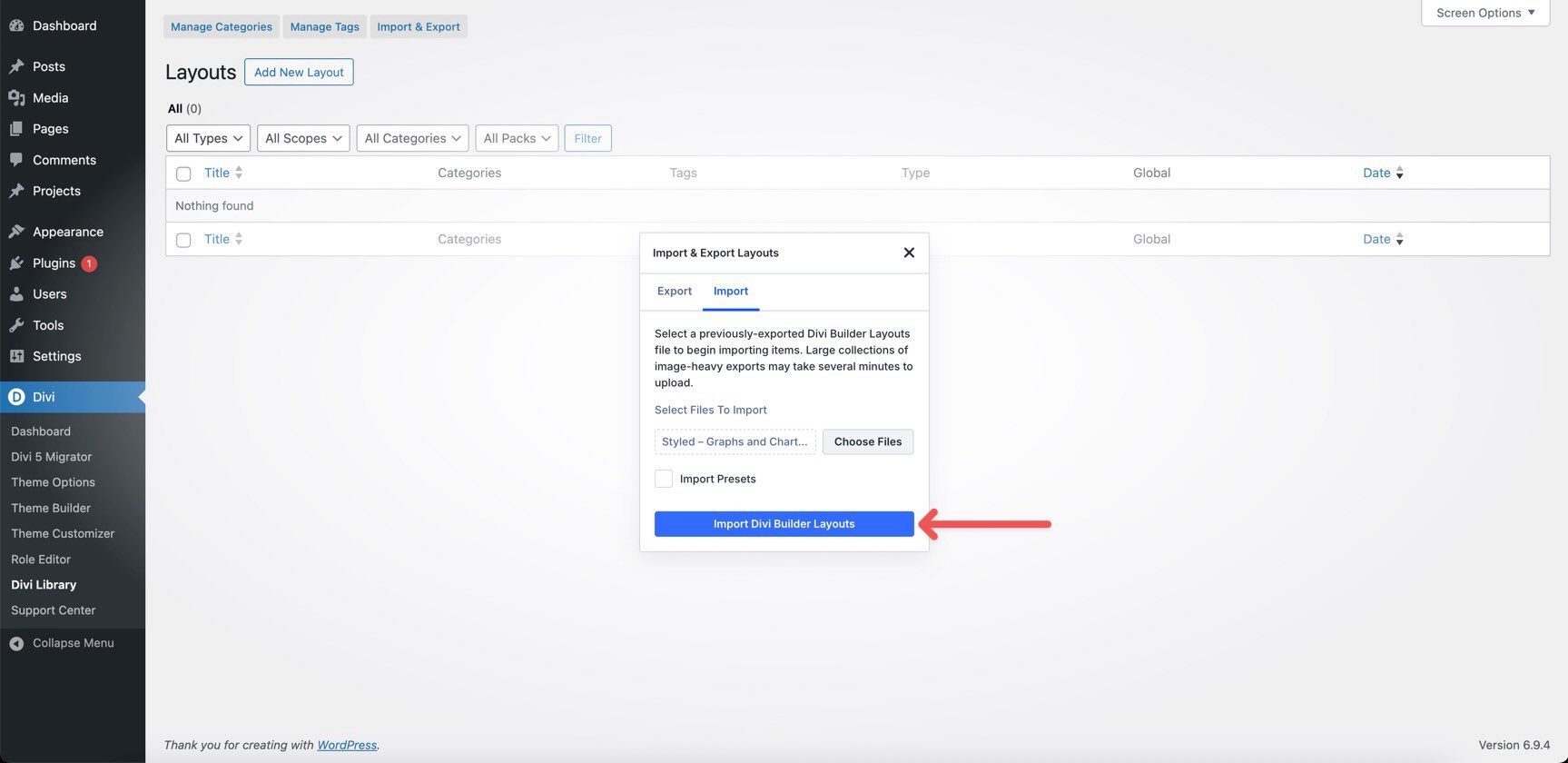
Task: Click the Collapse Menu label
Action: click(x=74, y=643)
